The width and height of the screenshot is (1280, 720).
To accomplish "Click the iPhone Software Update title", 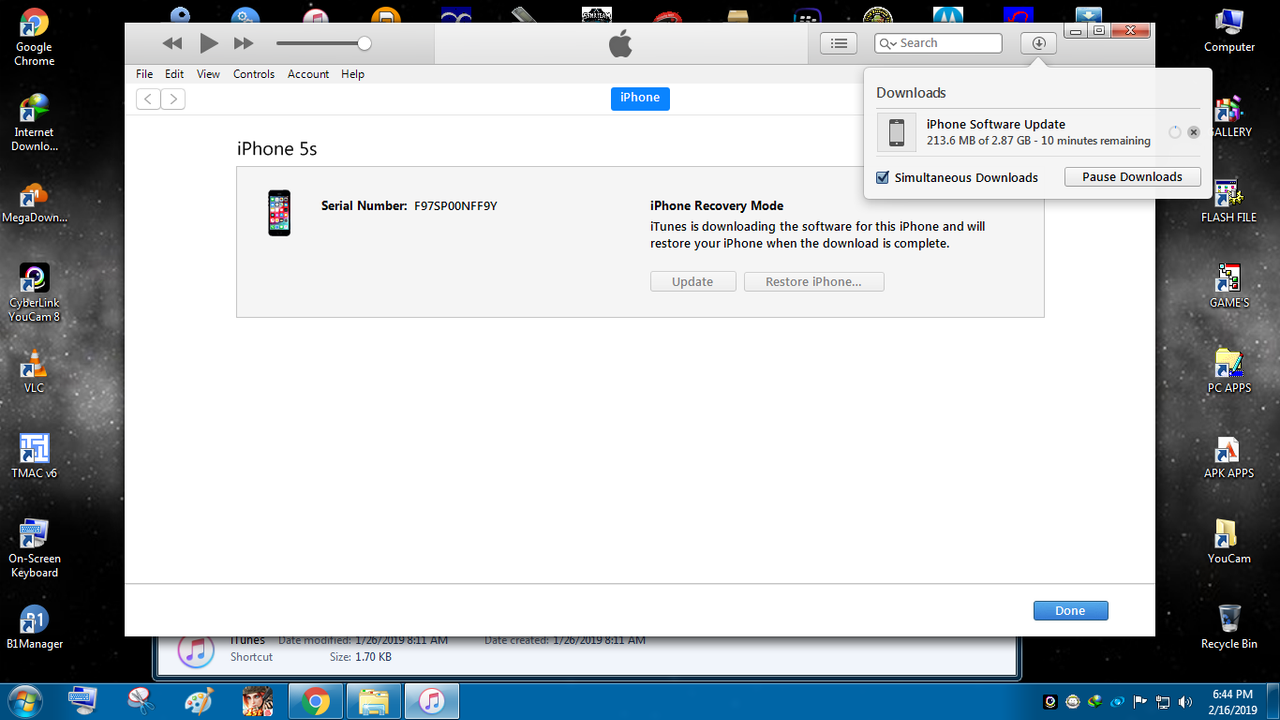I will [x=996, y=124].
